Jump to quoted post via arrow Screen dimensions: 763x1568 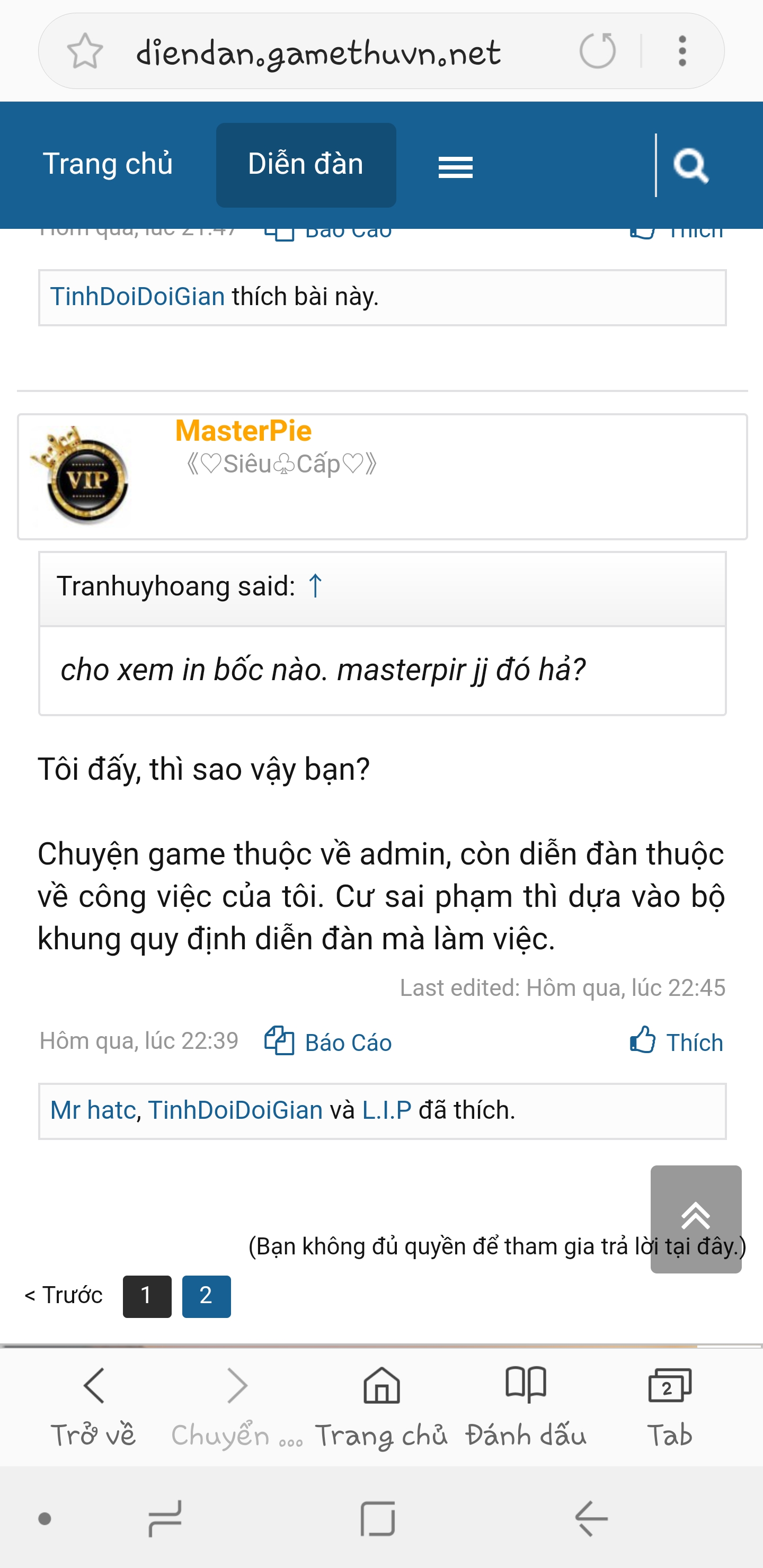pyautogui.click(x=315, y=585)
